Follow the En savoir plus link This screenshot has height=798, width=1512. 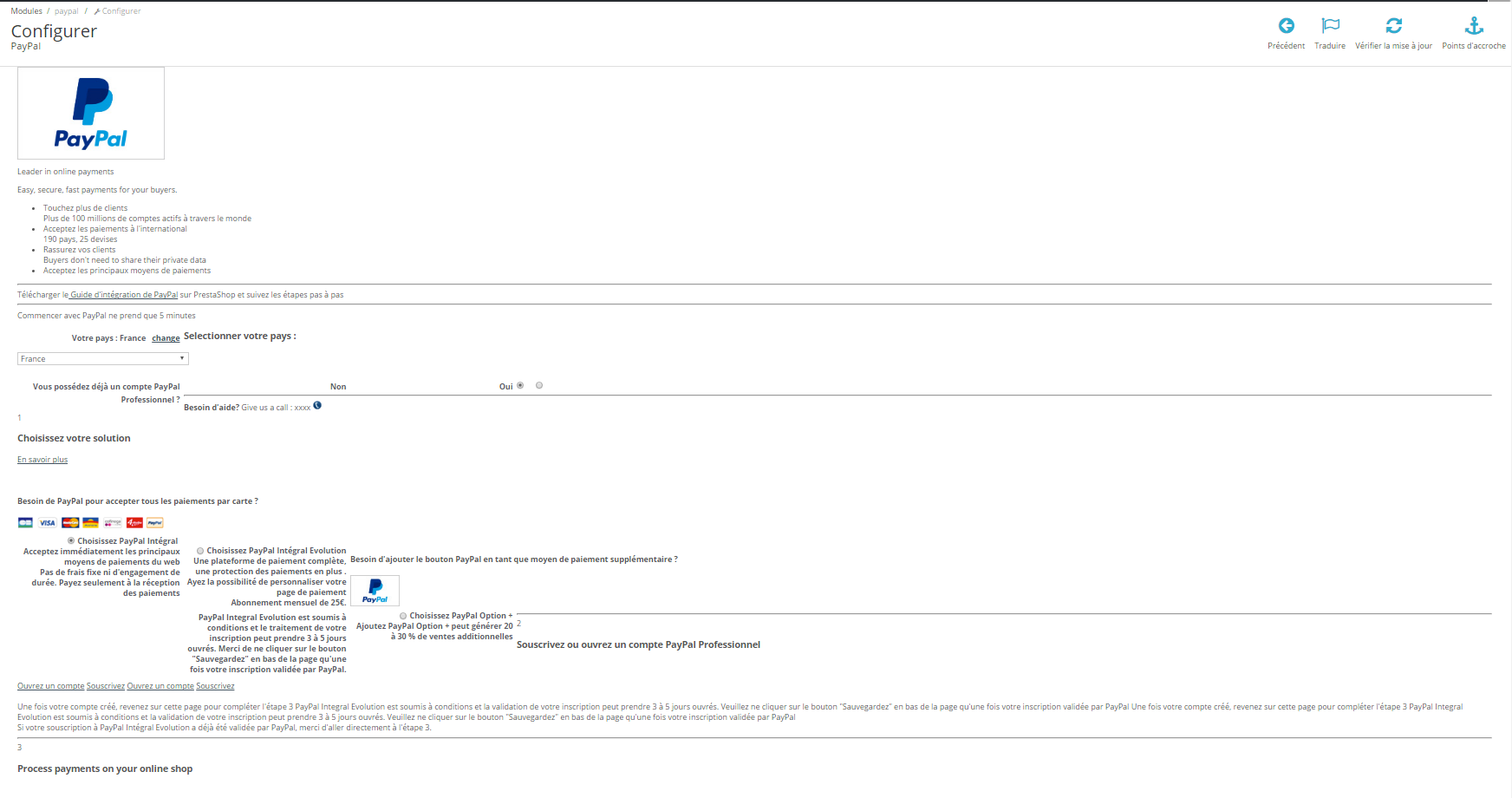[42, 460]
